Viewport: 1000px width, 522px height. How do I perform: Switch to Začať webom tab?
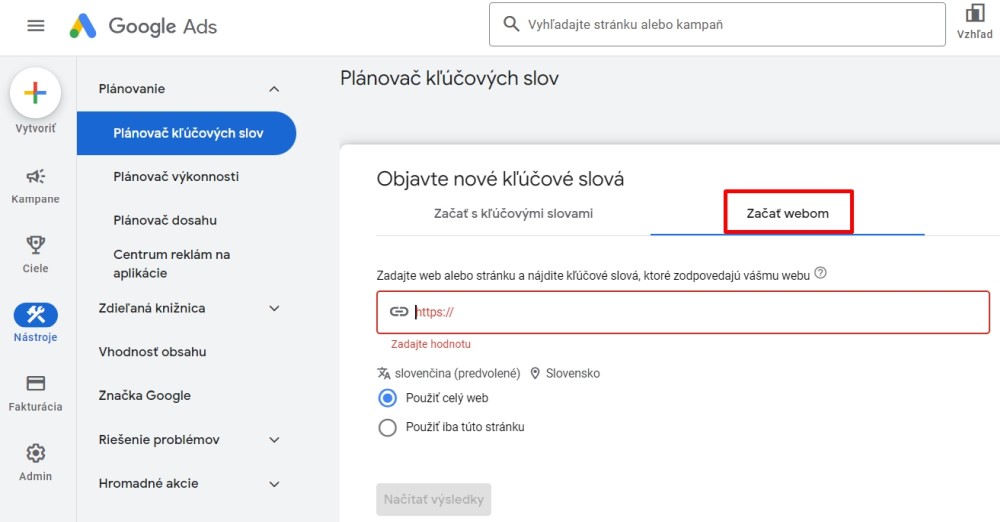[788, 214]
